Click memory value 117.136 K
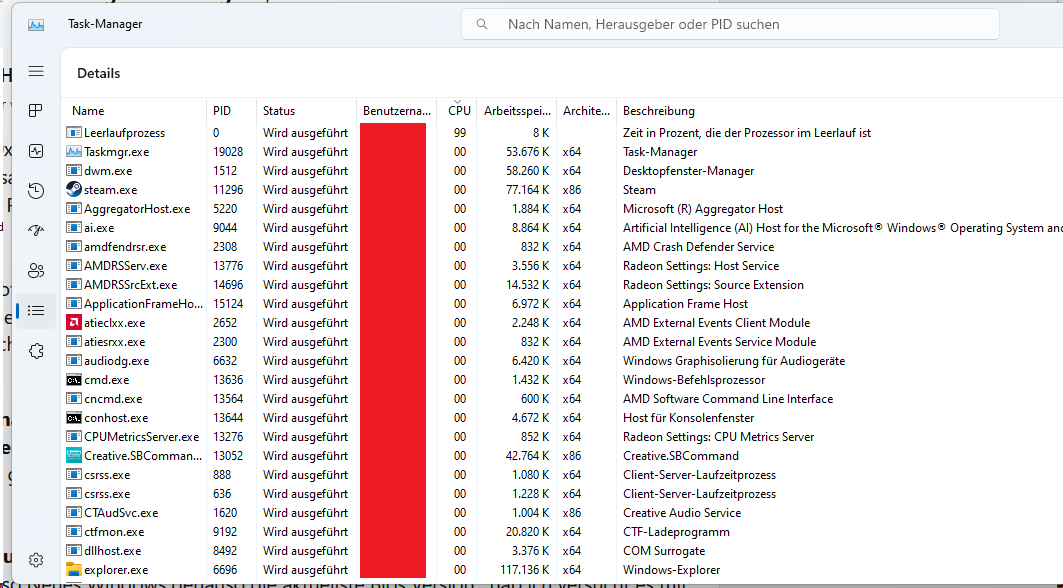Screen dimensions: 1063x588 pos(524,570)
